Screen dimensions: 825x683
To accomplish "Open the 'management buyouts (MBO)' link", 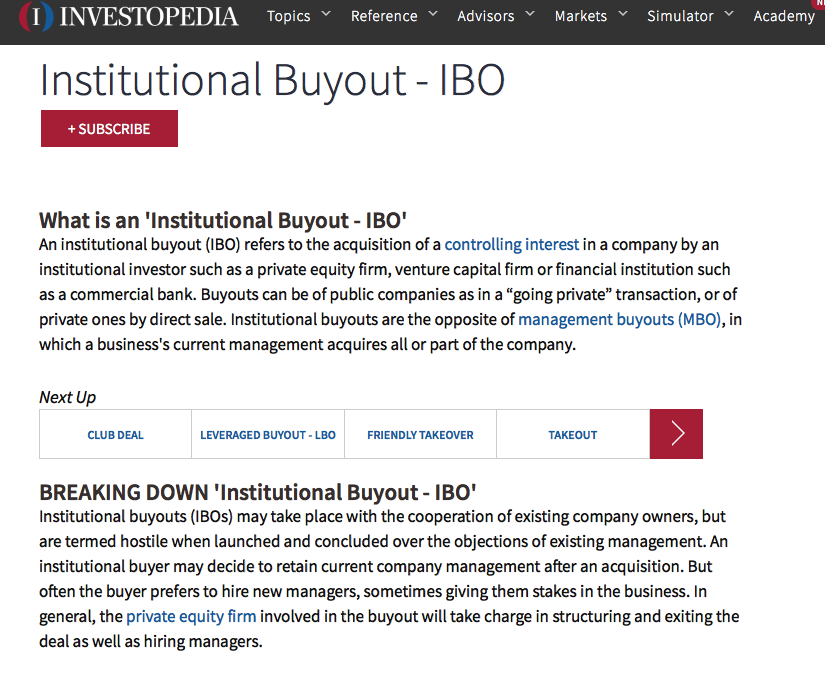I will [x=618, y=319].
